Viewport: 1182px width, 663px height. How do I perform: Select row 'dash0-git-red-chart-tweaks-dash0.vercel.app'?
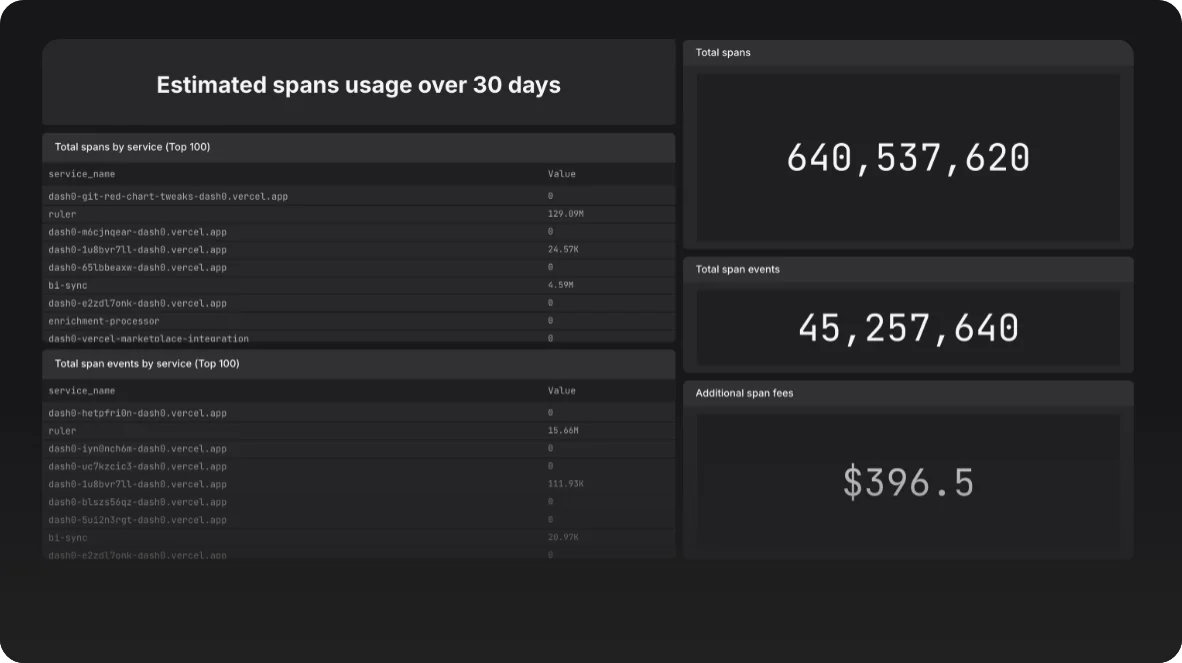[359, 196]
